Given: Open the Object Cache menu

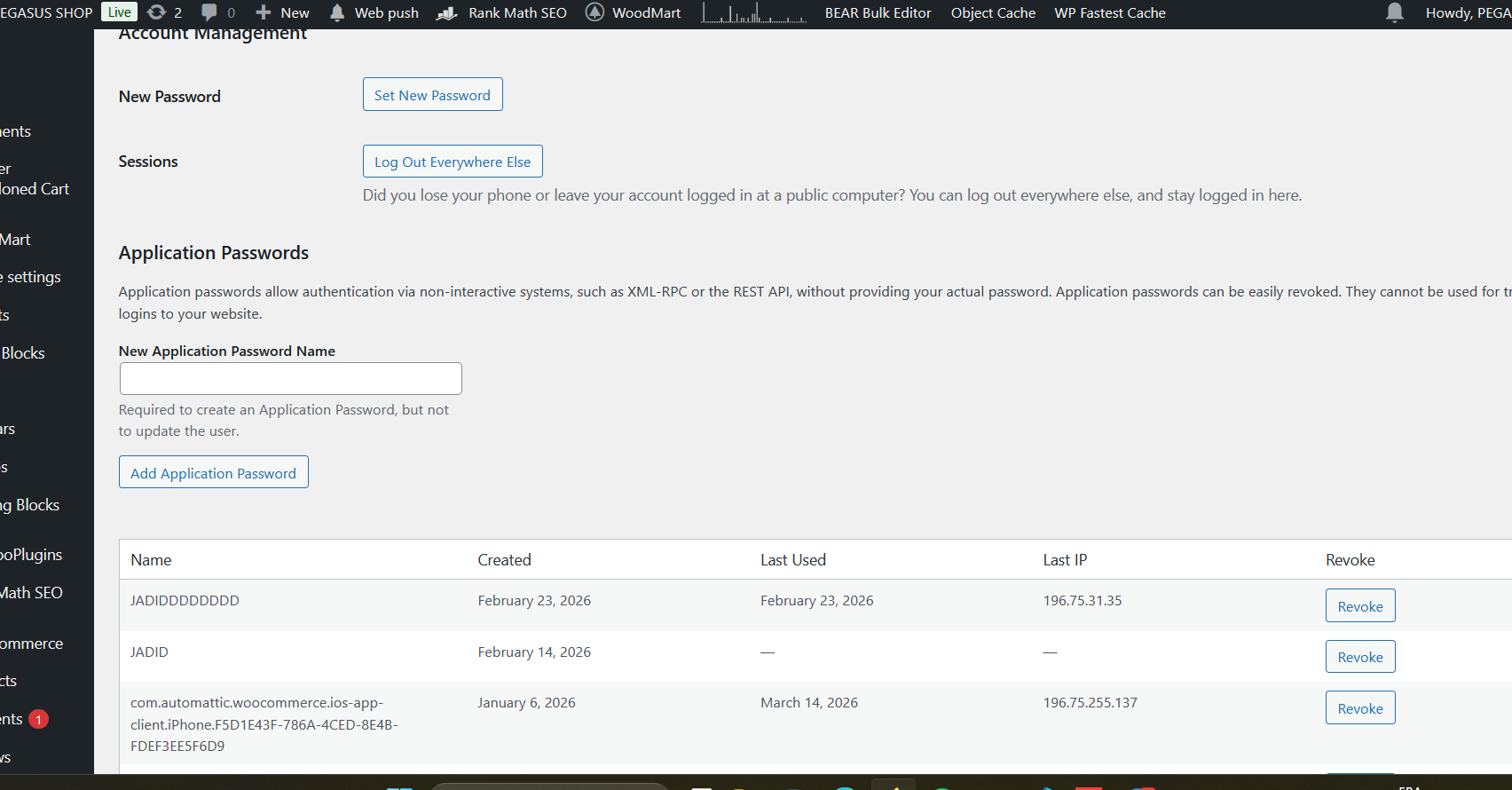Looking at the screenshot, I should 993,12.
